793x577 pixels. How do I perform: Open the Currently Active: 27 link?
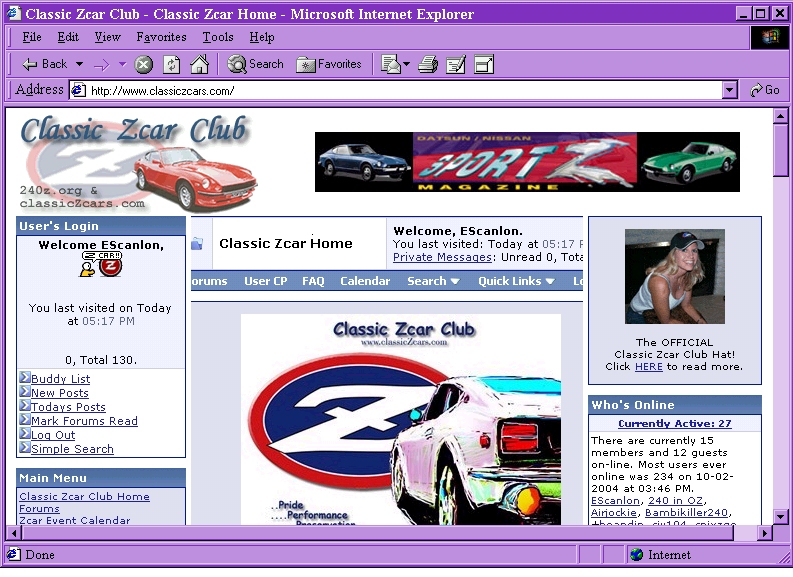point(675,423)
